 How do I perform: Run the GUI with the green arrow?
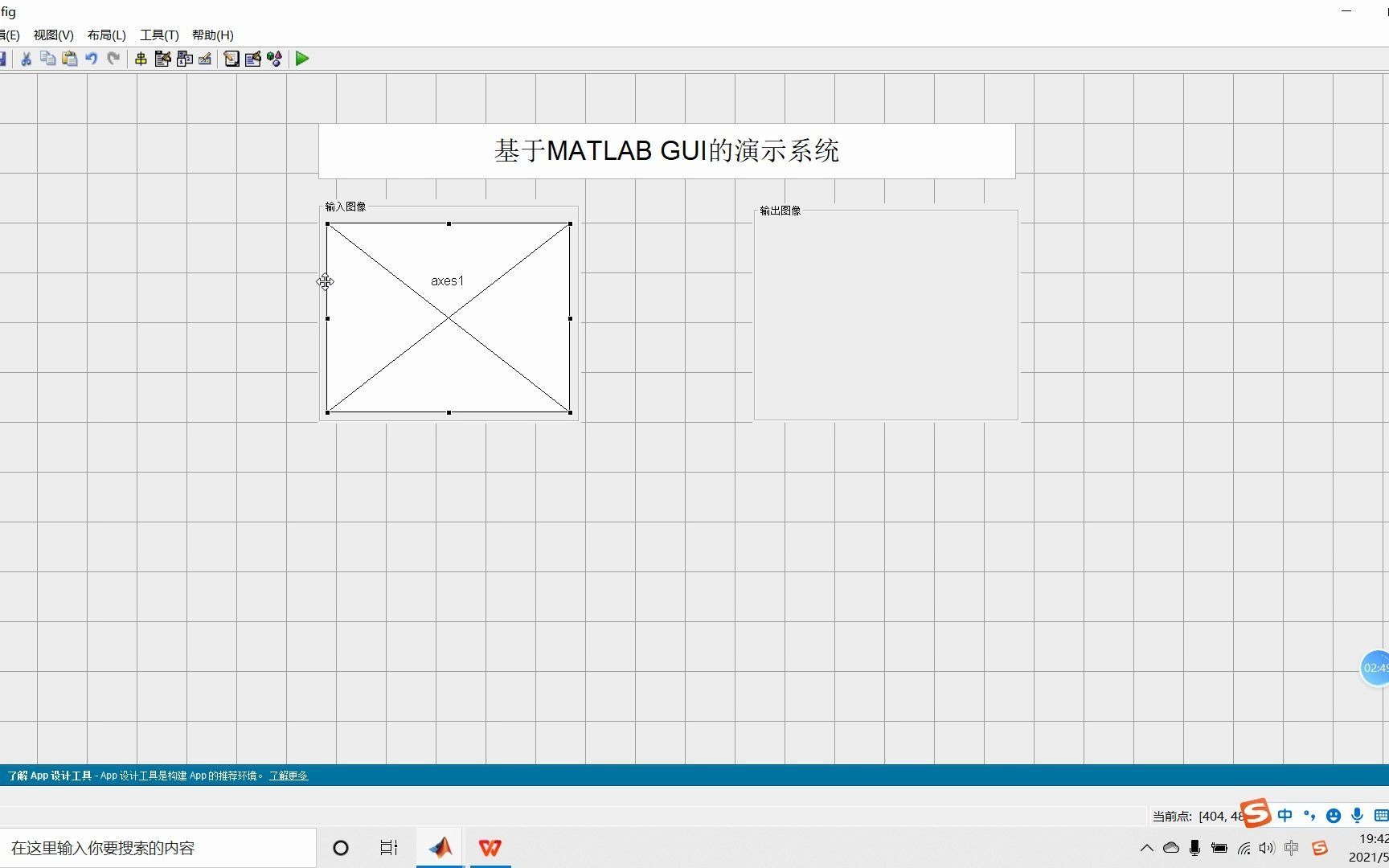(x=302, y=59)
